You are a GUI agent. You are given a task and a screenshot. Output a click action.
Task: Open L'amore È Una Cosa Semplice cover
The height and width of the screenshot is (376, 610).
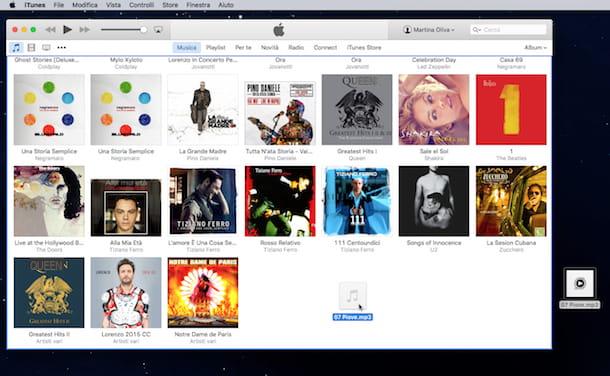203,201
